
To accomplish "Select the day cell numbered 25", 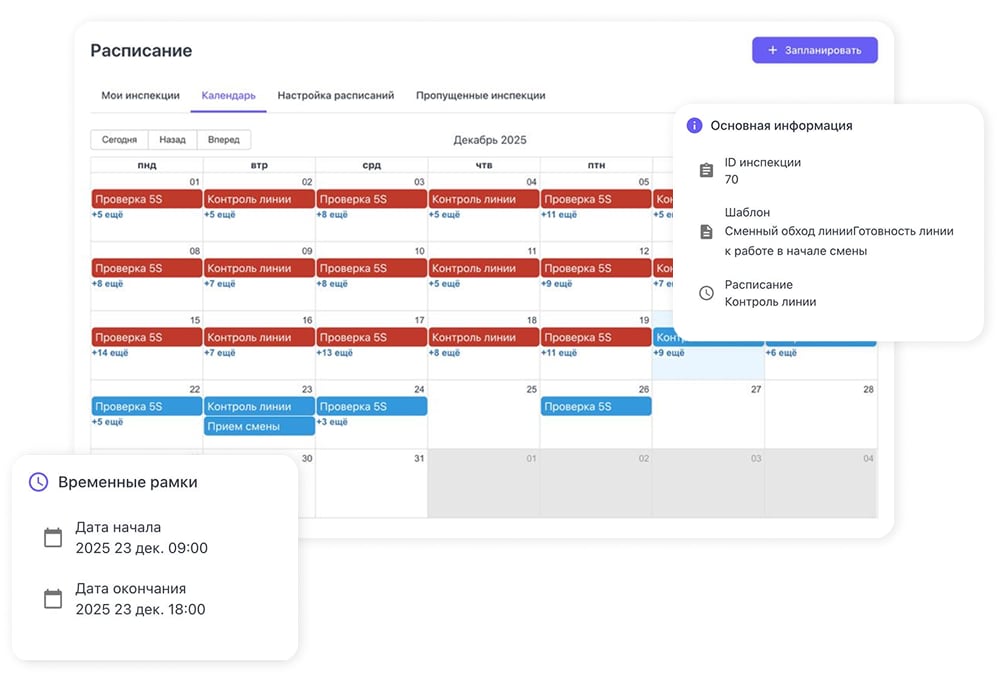I will (x=483, y=414).
